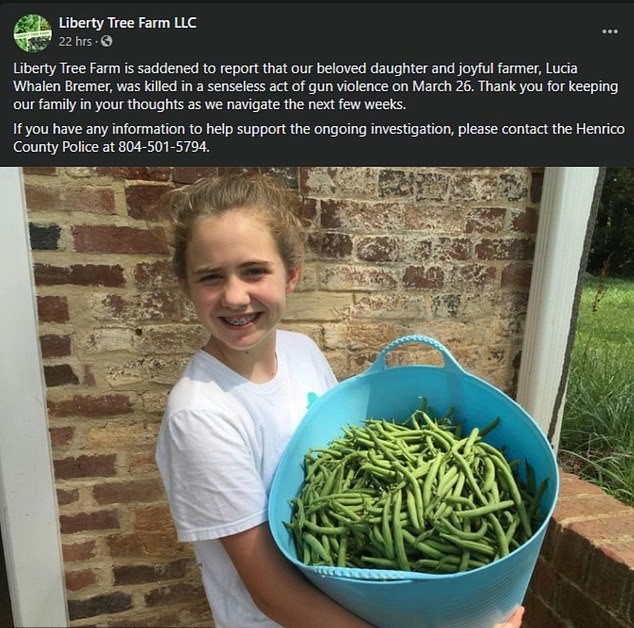
Task: Click Liberty Tree Farm at the post text start
Action: 62,67
